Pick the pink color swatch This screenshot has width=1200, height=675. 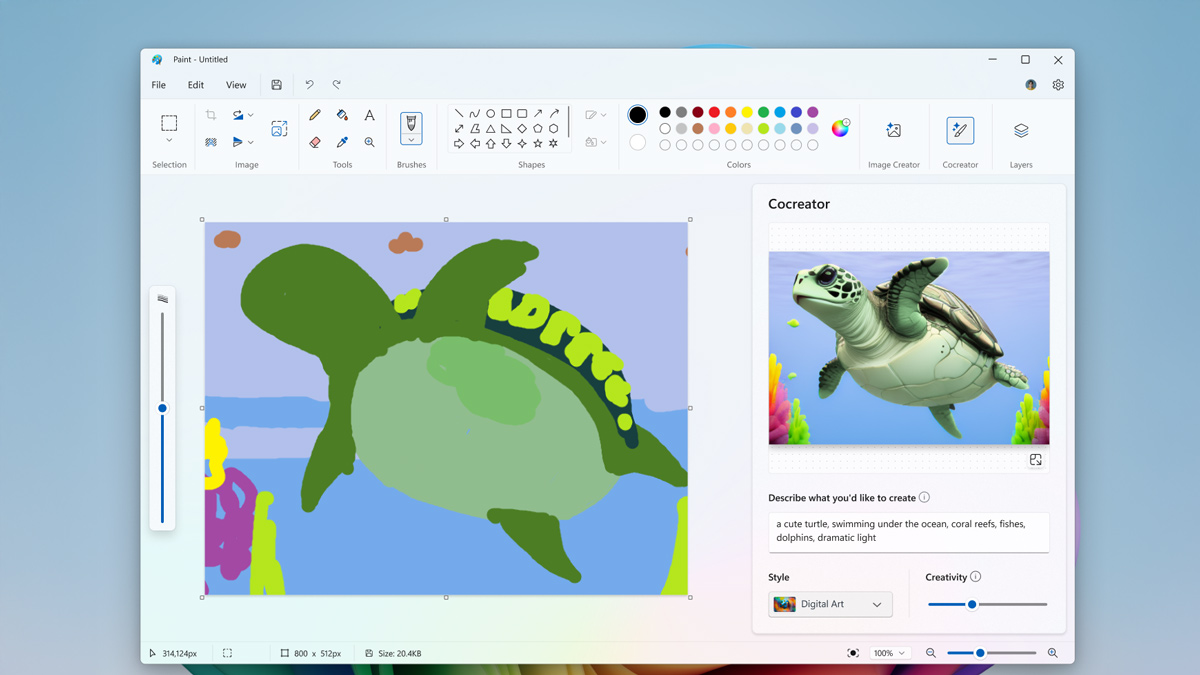714,128
